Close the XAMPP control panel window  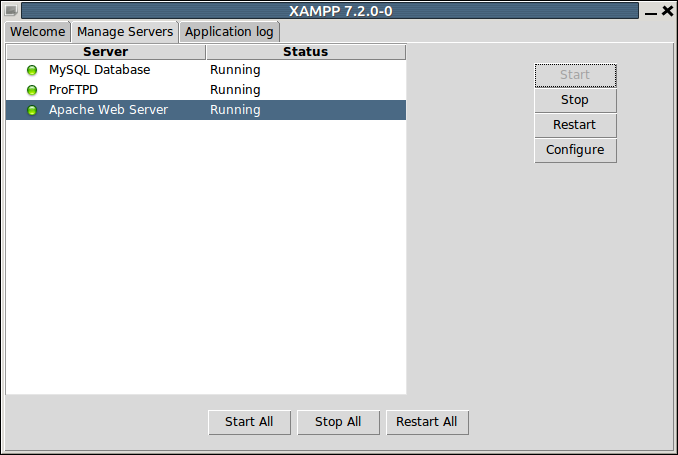tap(667, 11)
